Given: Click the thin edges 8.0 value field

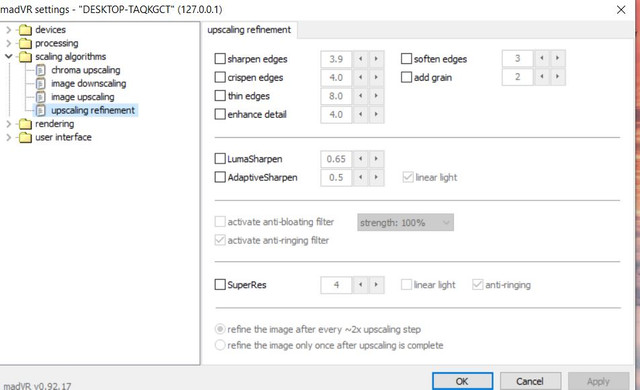Looking at the screenshot, I should tap(336, 96).
